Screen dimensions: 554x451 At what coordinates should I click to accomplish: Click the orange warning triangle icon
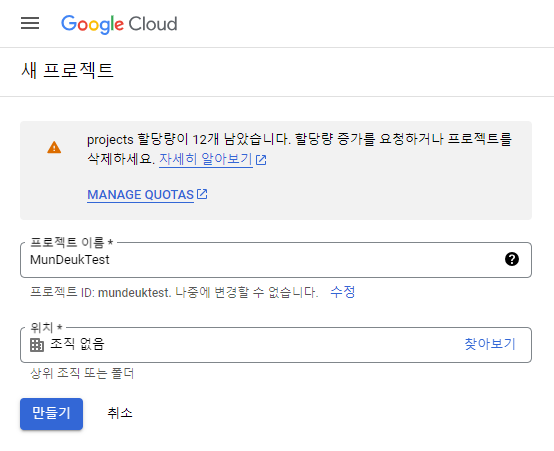54,148
